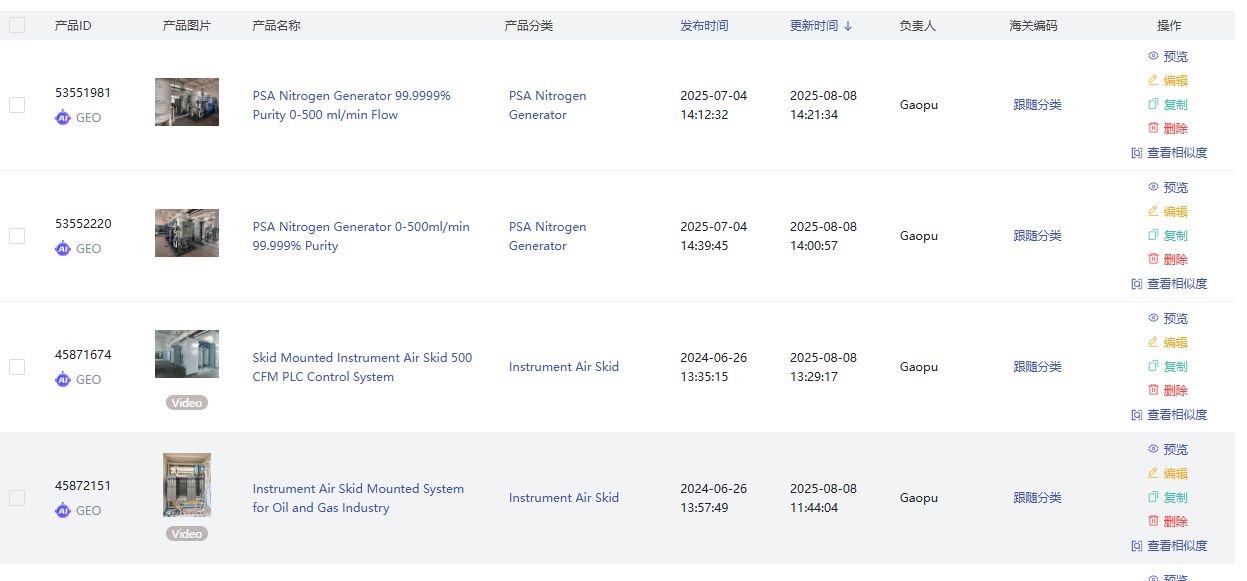Click delete trash icon for product 53551981

pos(1153,128)
